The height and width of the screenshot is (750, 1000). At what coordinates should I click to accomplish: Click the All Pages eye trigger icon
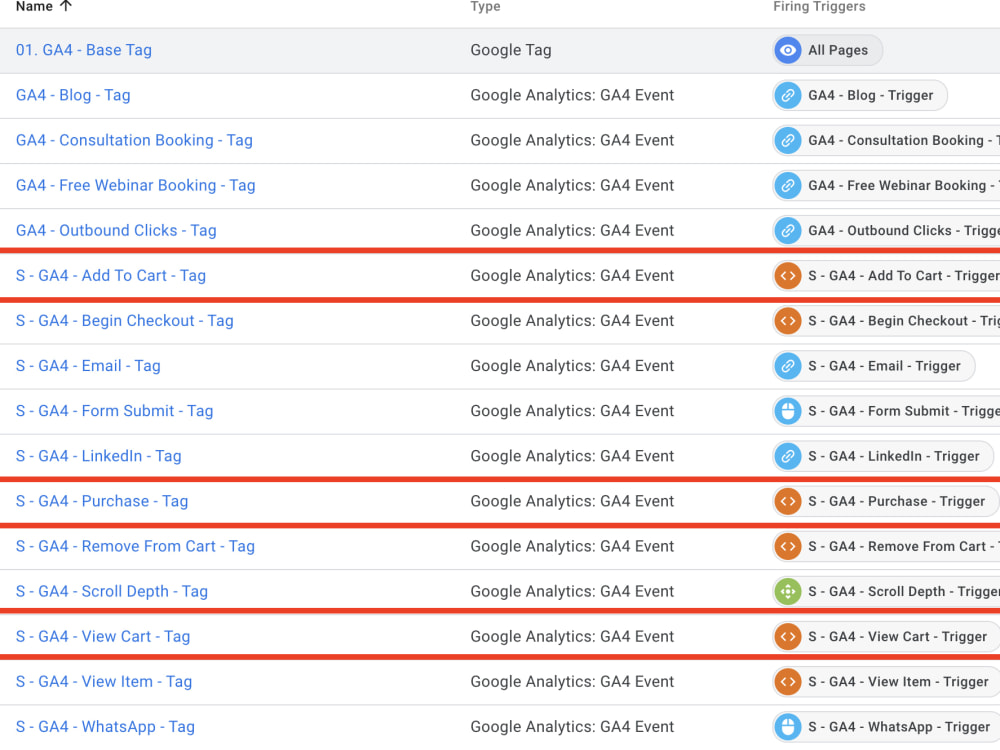(x=788, y=50)
